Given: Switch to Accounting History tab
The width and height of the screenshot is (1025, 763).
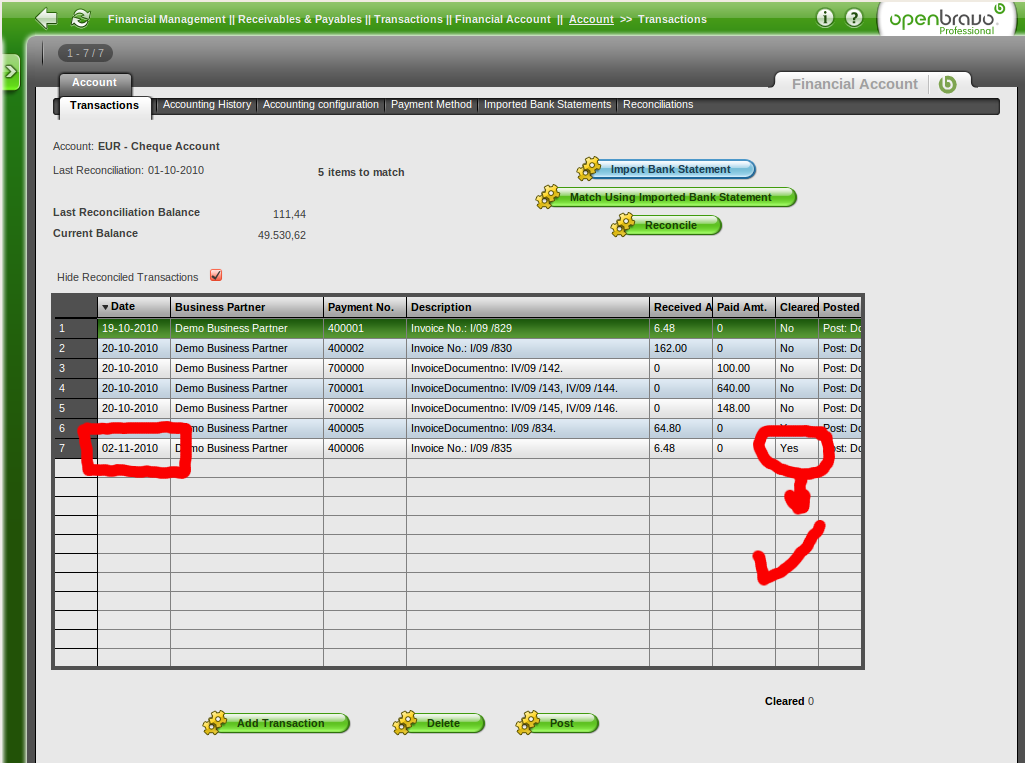Looking at the screenshot, I should pos(207,104).
